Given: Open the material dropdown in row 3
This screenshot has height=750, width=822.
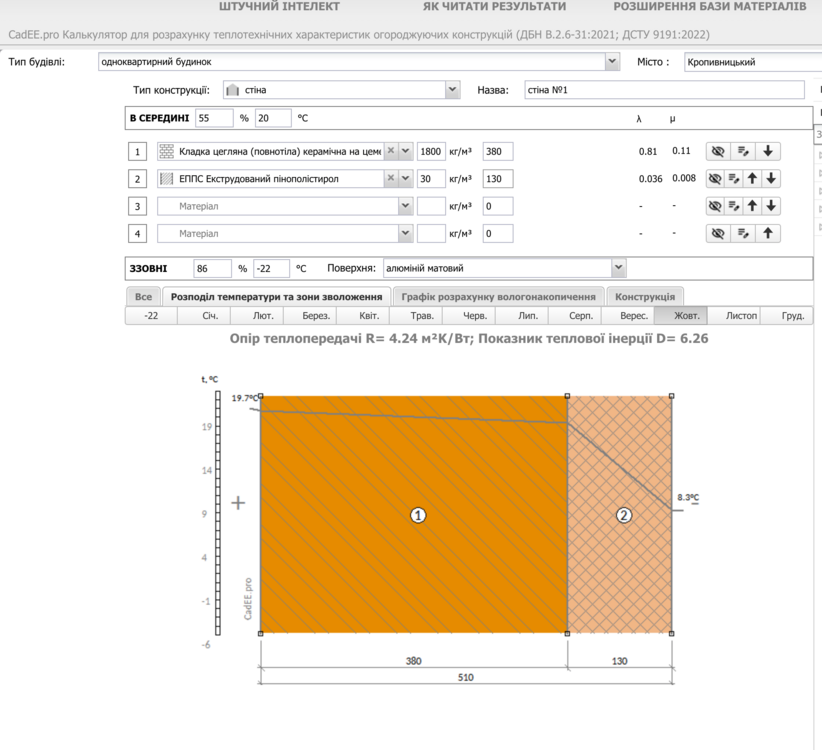Looking at the screenshot, I should click(405, 206).
